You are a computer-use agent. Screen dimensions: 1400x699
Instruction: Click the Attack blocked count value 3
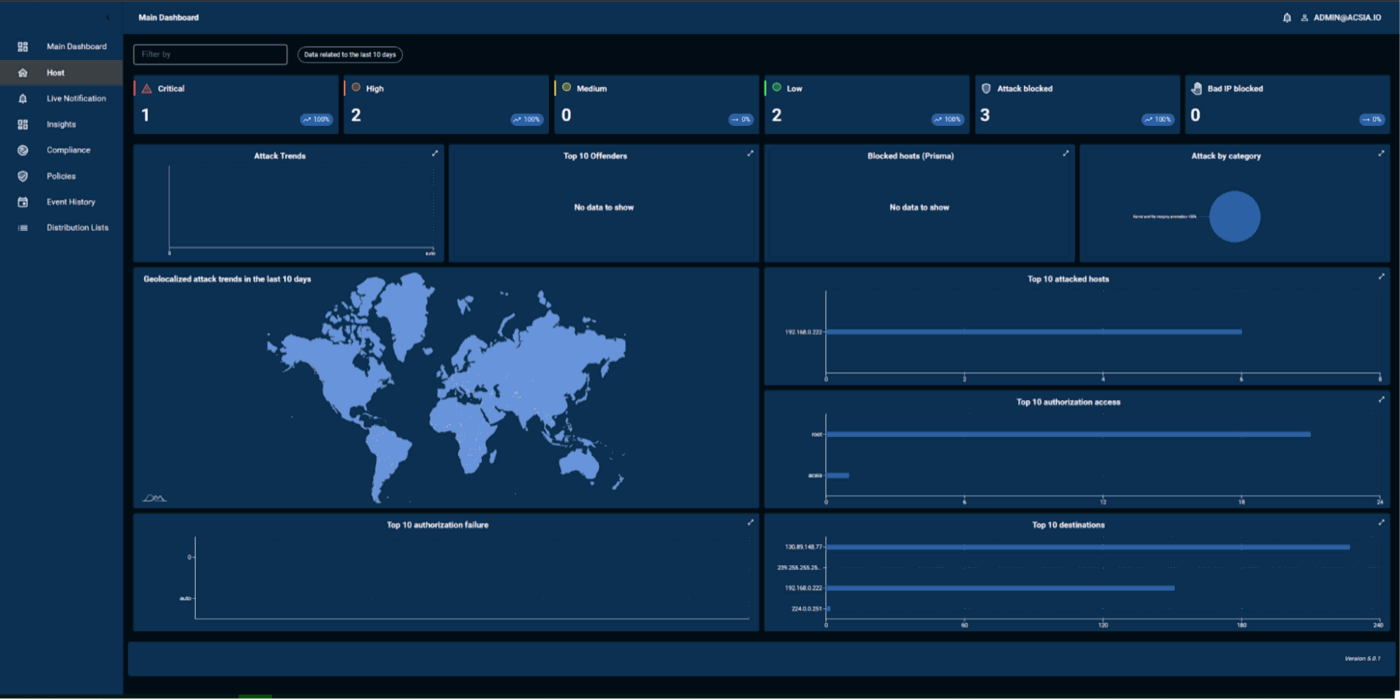point(985,116)
